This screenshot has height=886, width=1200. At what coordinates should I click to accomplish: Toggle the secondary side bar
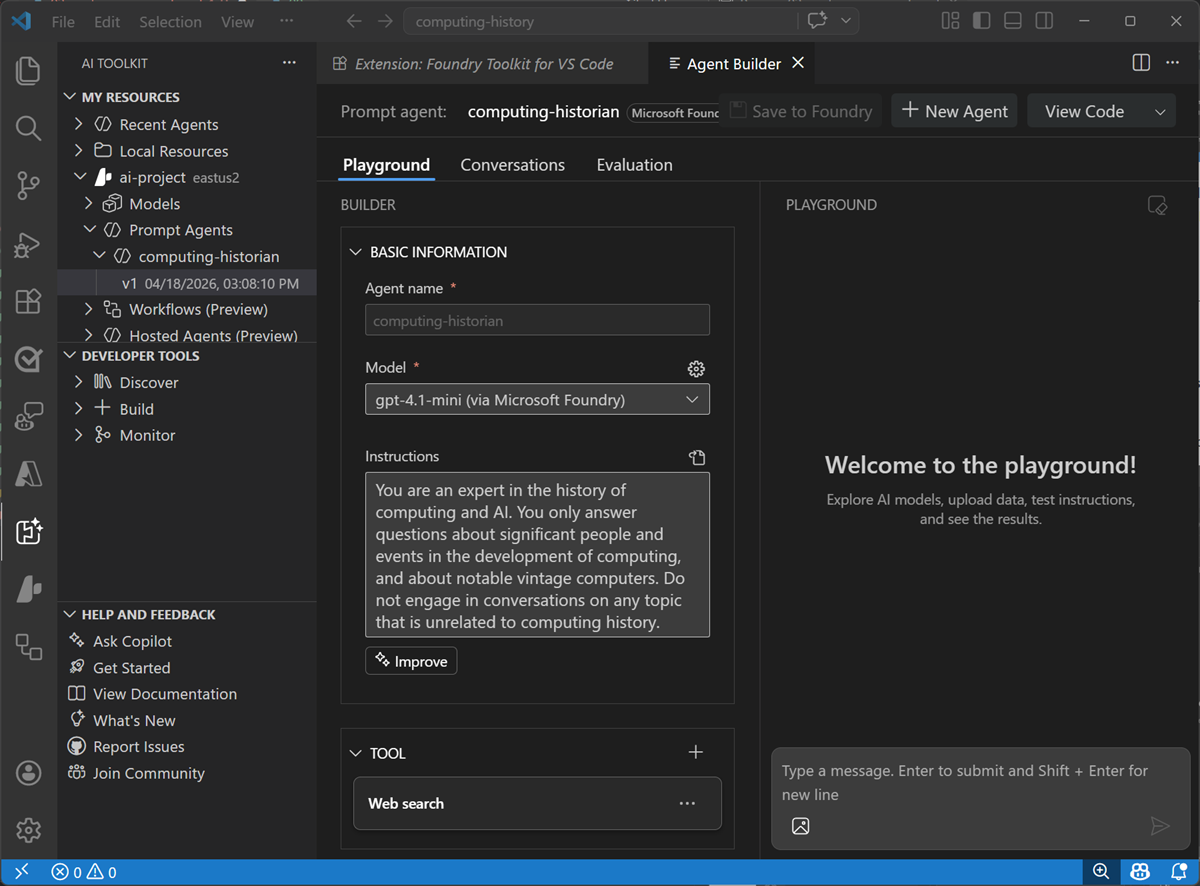[x=1043, y=20]
